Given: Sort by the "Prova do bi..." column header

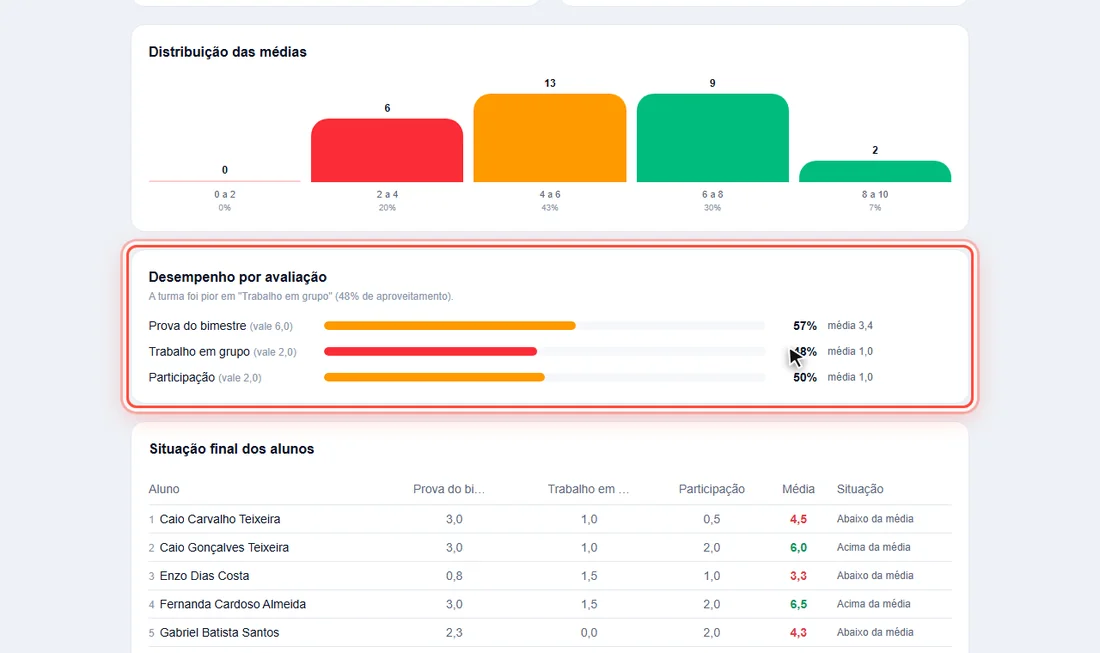Looking at the screenshot, I should (x=449, y=489).
